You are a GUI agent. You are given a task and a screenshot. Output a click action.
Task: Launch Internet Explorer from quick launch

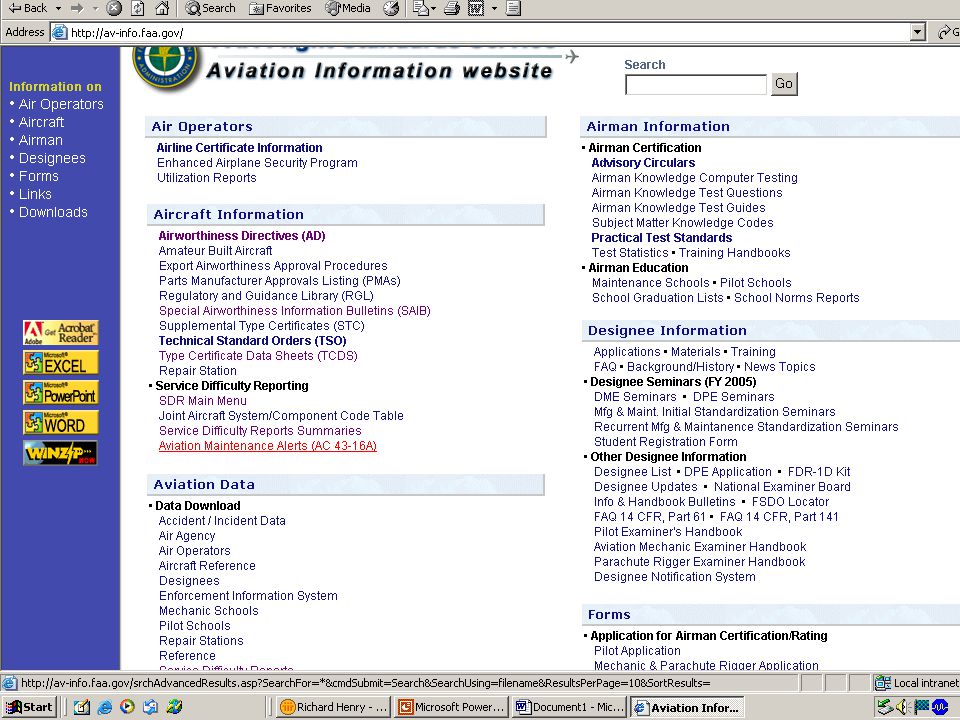tap(105, 707)
